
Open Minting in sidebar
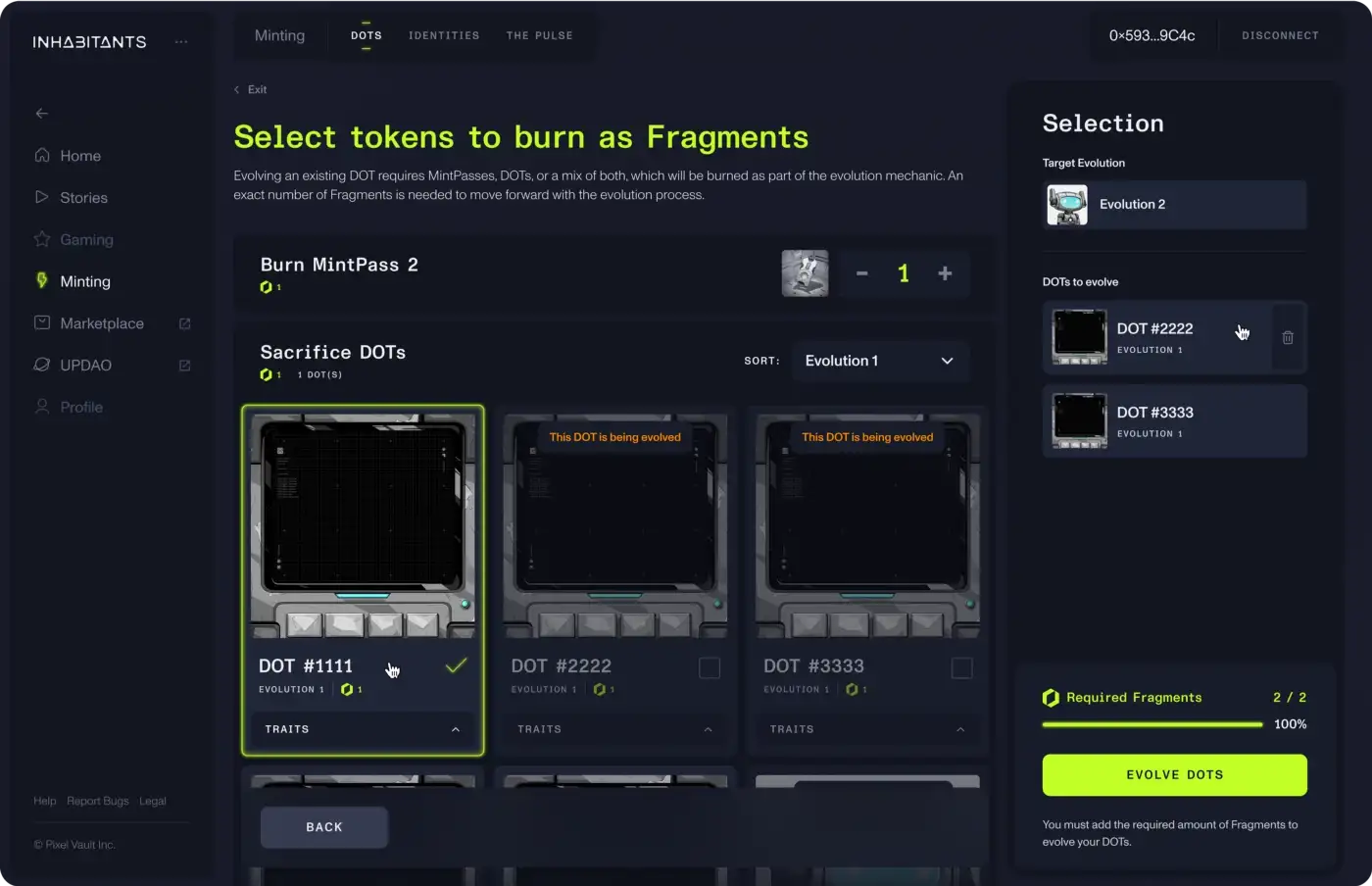[x=85, y=281]
